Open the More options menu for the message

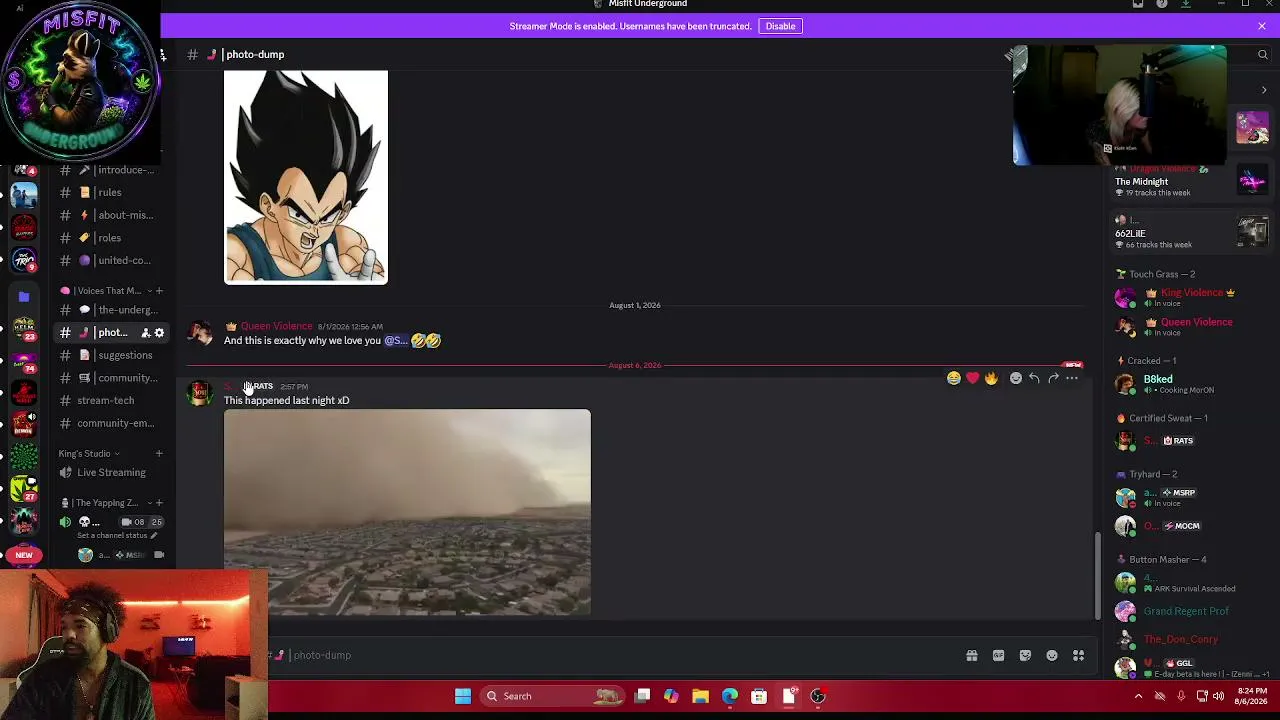click(x=1072, y=378)
